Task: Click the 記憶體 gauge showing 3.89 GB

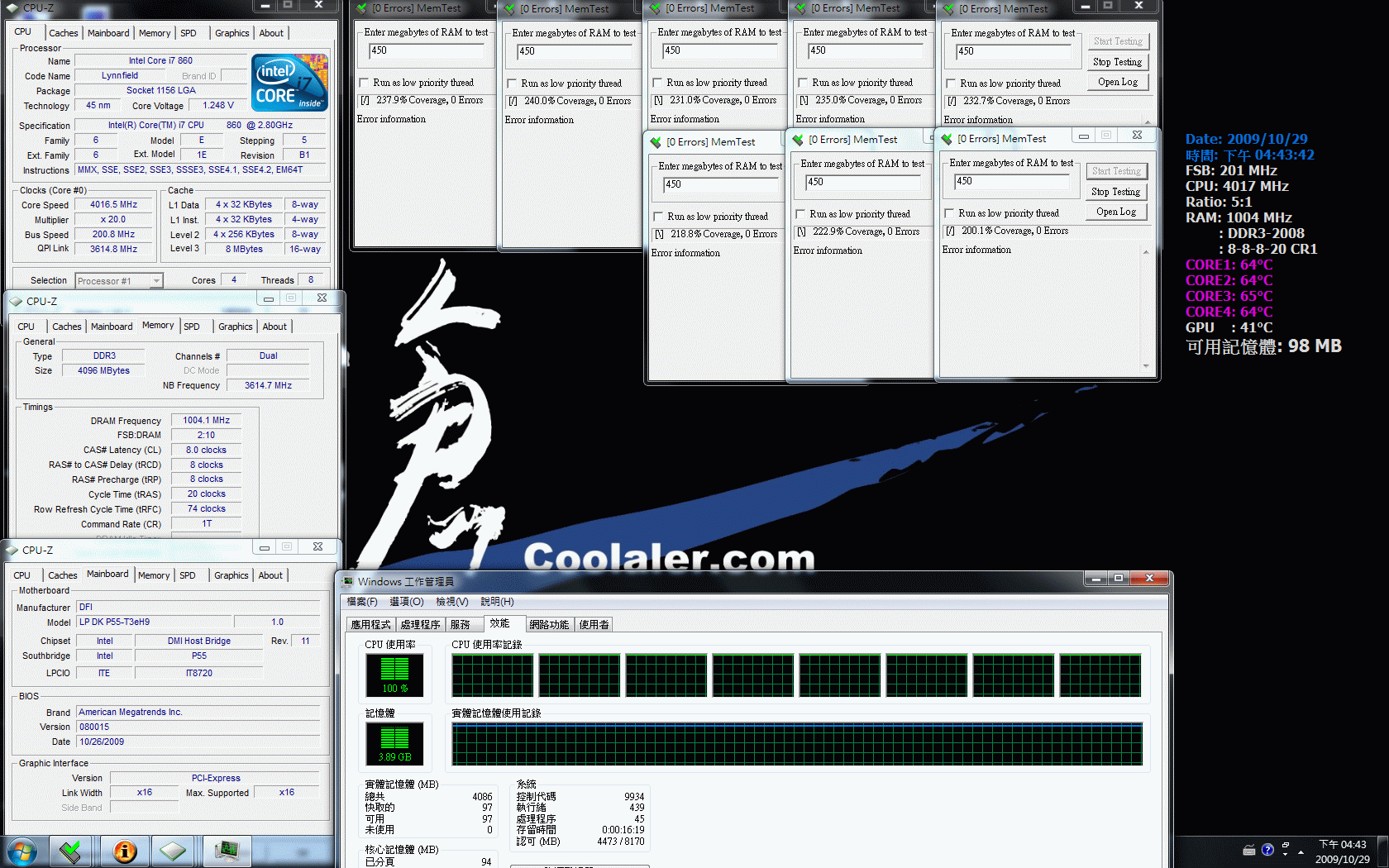Action: 395,743
